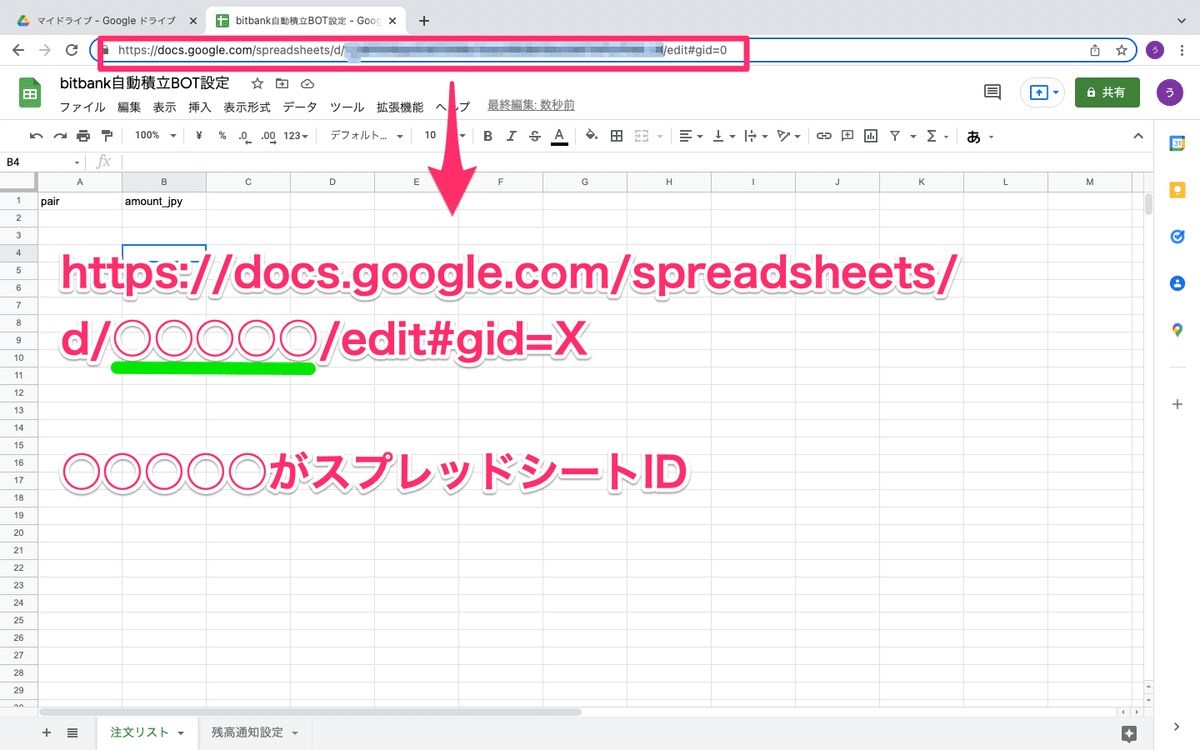The height and width of the screenshot is (750, 1200).
Task: Open Maps in side panel
Action: 1177,330
